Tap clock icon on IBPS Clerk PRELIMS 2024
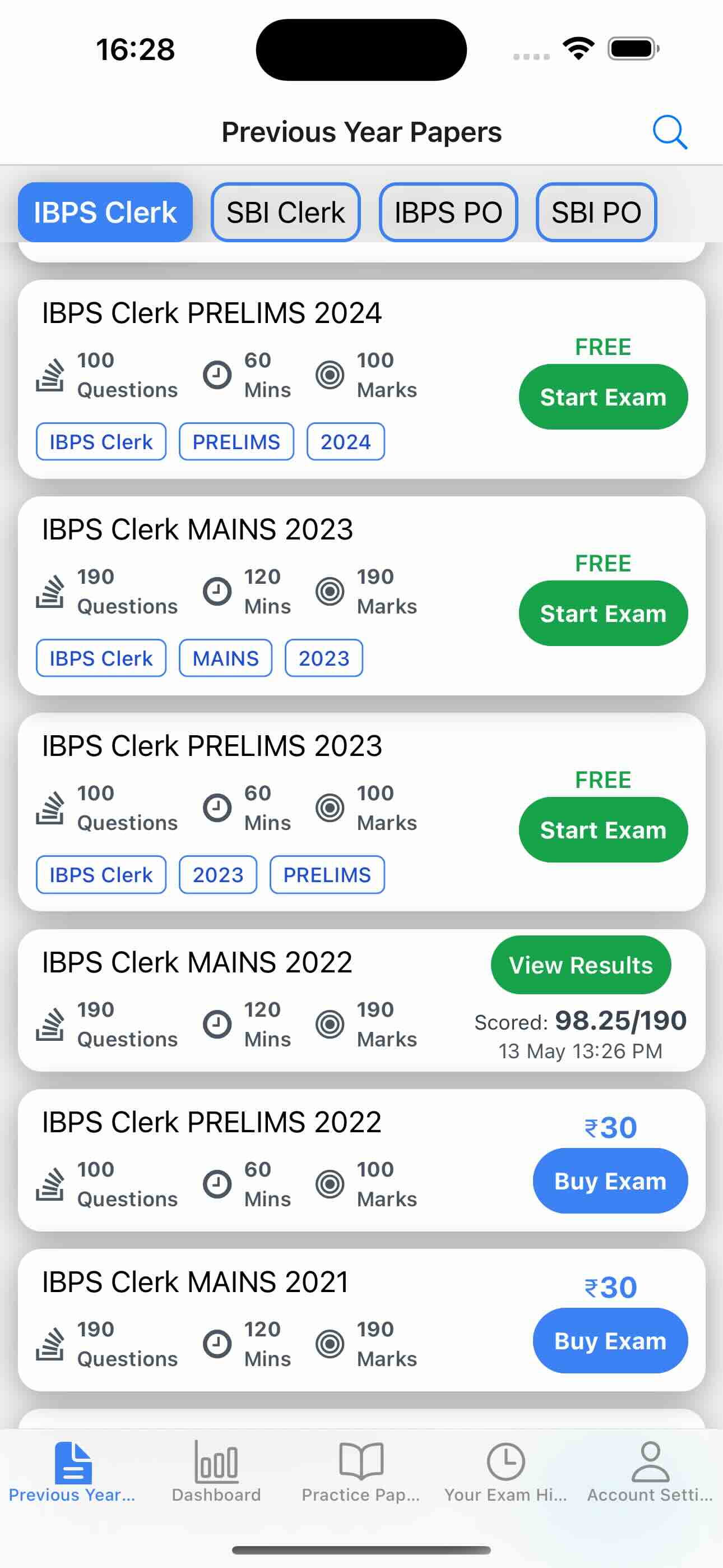Viewport: 723px width, 1568px height. tap(217, 375)
